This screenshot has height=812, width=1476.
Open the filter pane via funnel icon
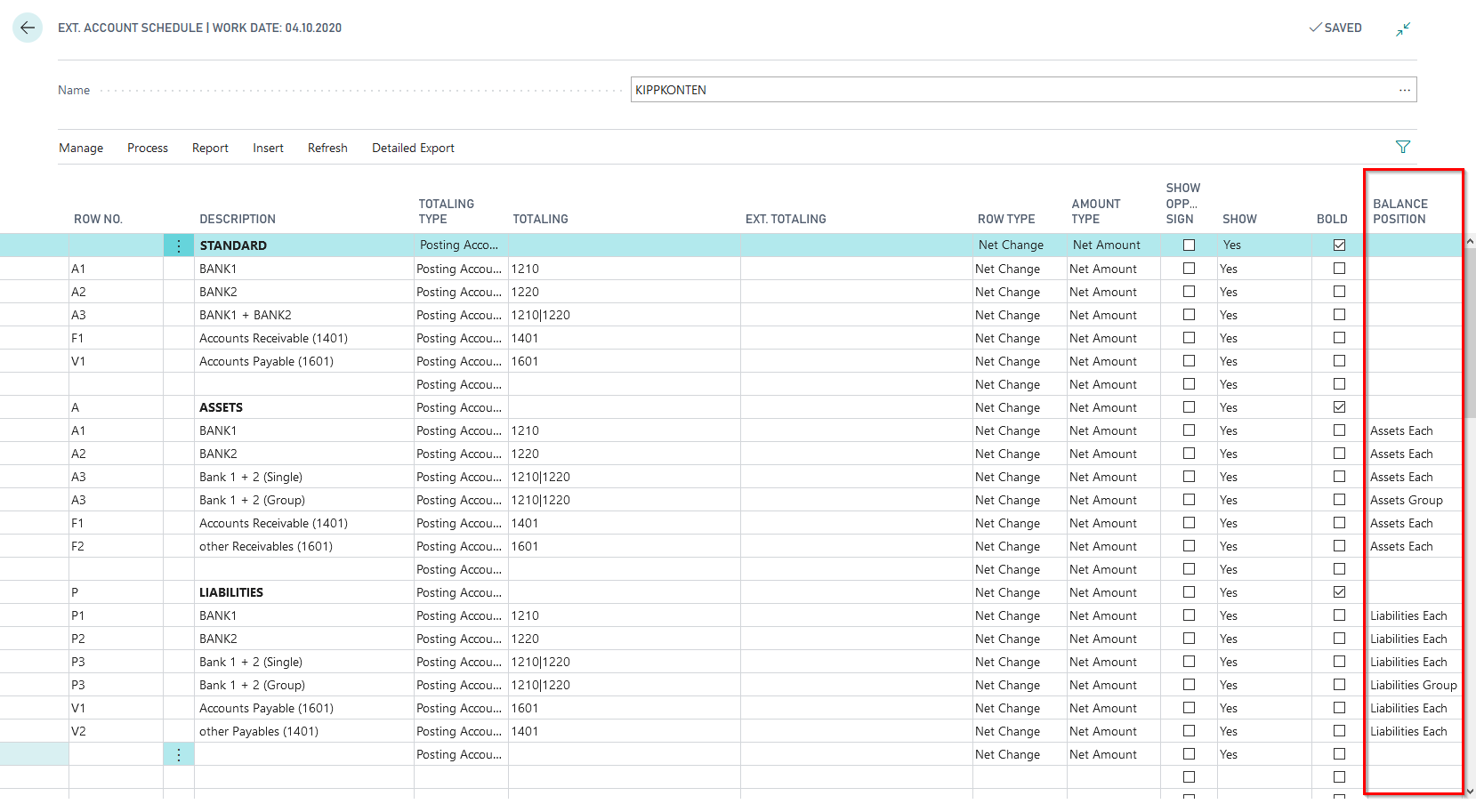[x=1403, y=146]
